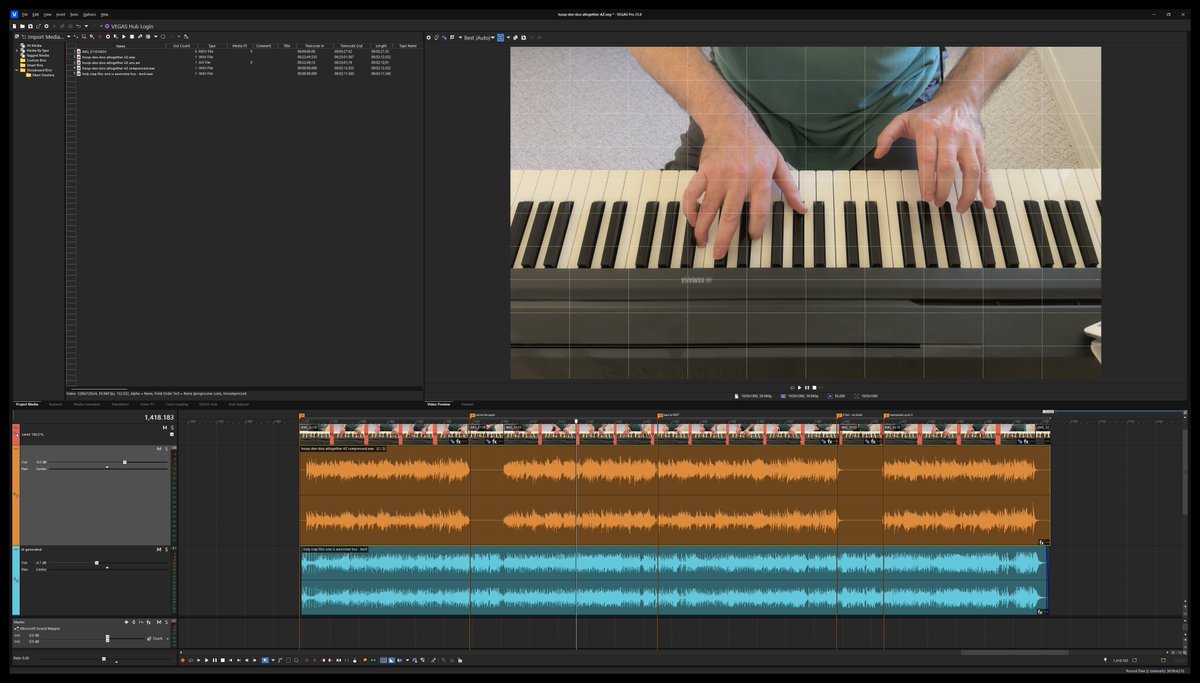Open the Tools menu

click(x=74, y=15)
